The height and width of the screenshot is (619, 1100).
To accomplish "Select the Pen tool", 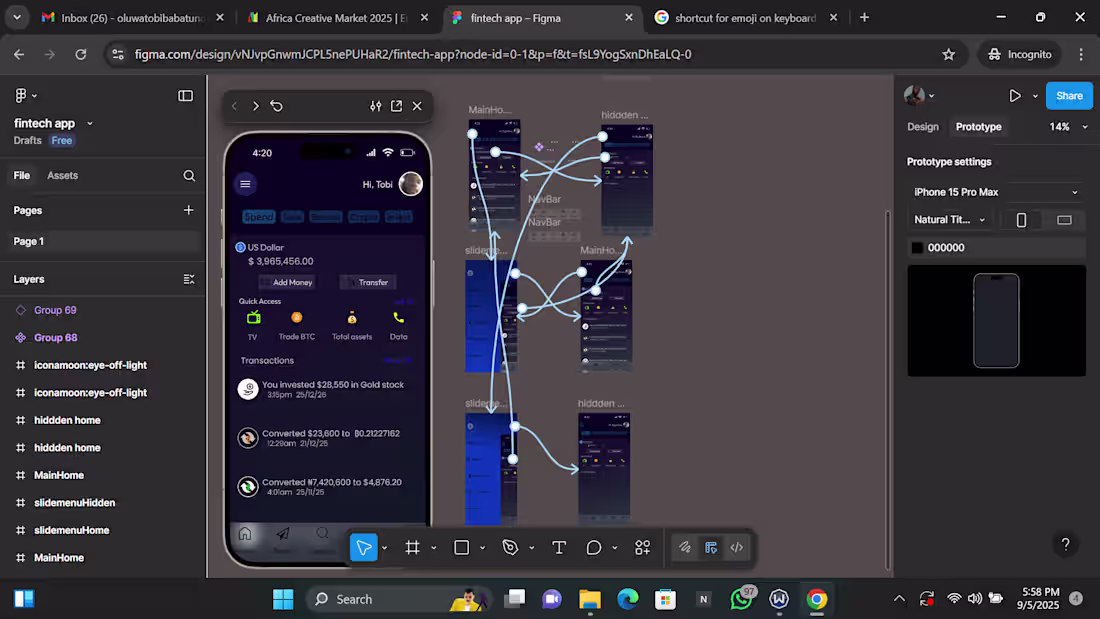I will coord(510,547).
